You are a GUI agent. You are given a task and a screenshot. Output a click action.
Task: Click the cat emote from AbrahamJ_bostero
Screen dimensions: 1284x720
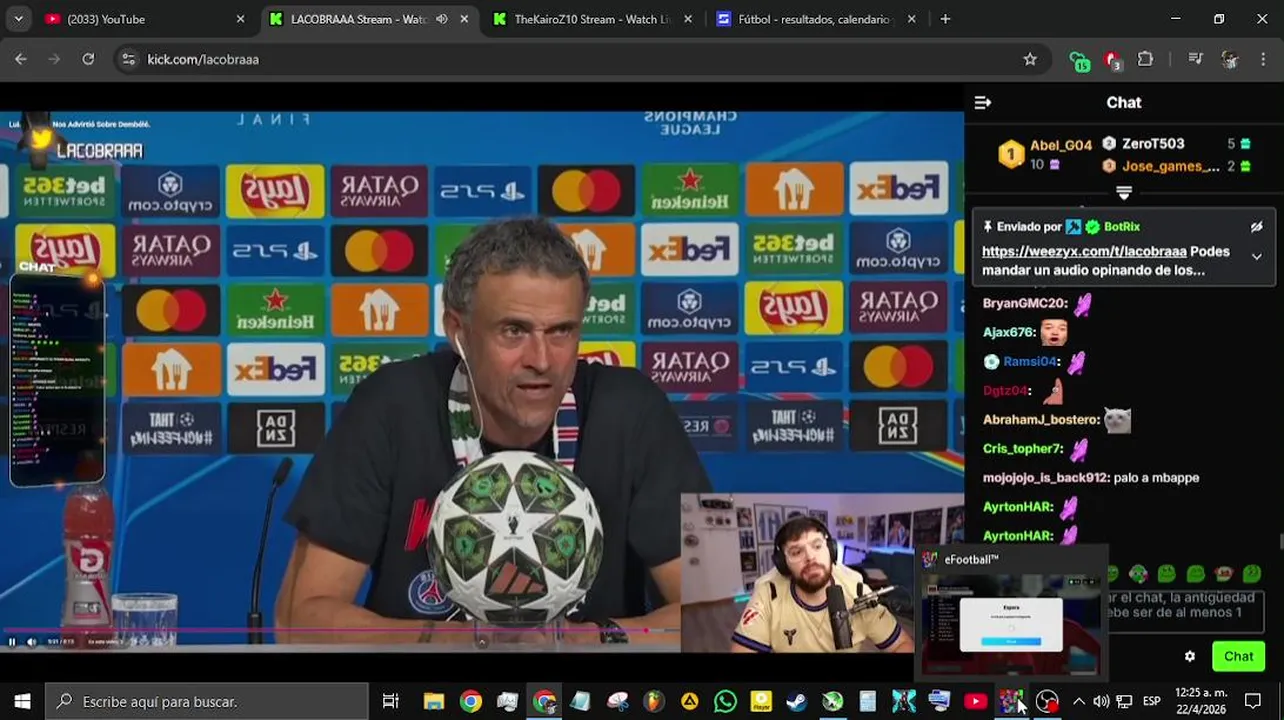click(1117, 420)
